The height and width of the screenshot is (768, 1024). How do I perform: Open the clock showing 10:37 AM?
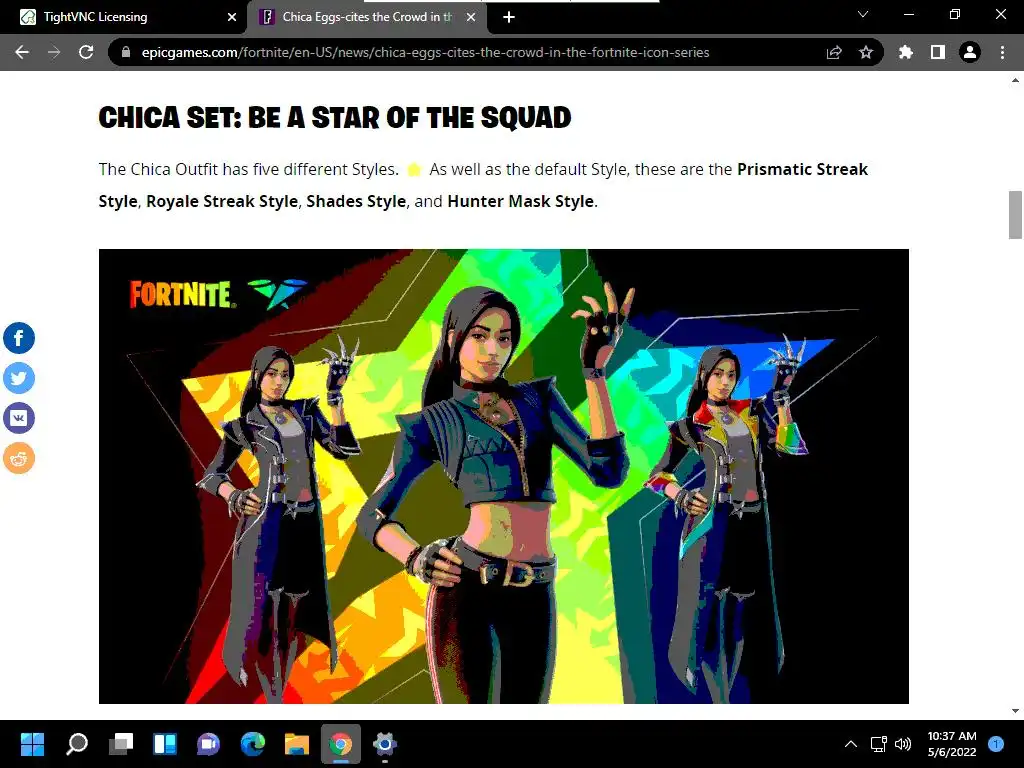point(952,743)
